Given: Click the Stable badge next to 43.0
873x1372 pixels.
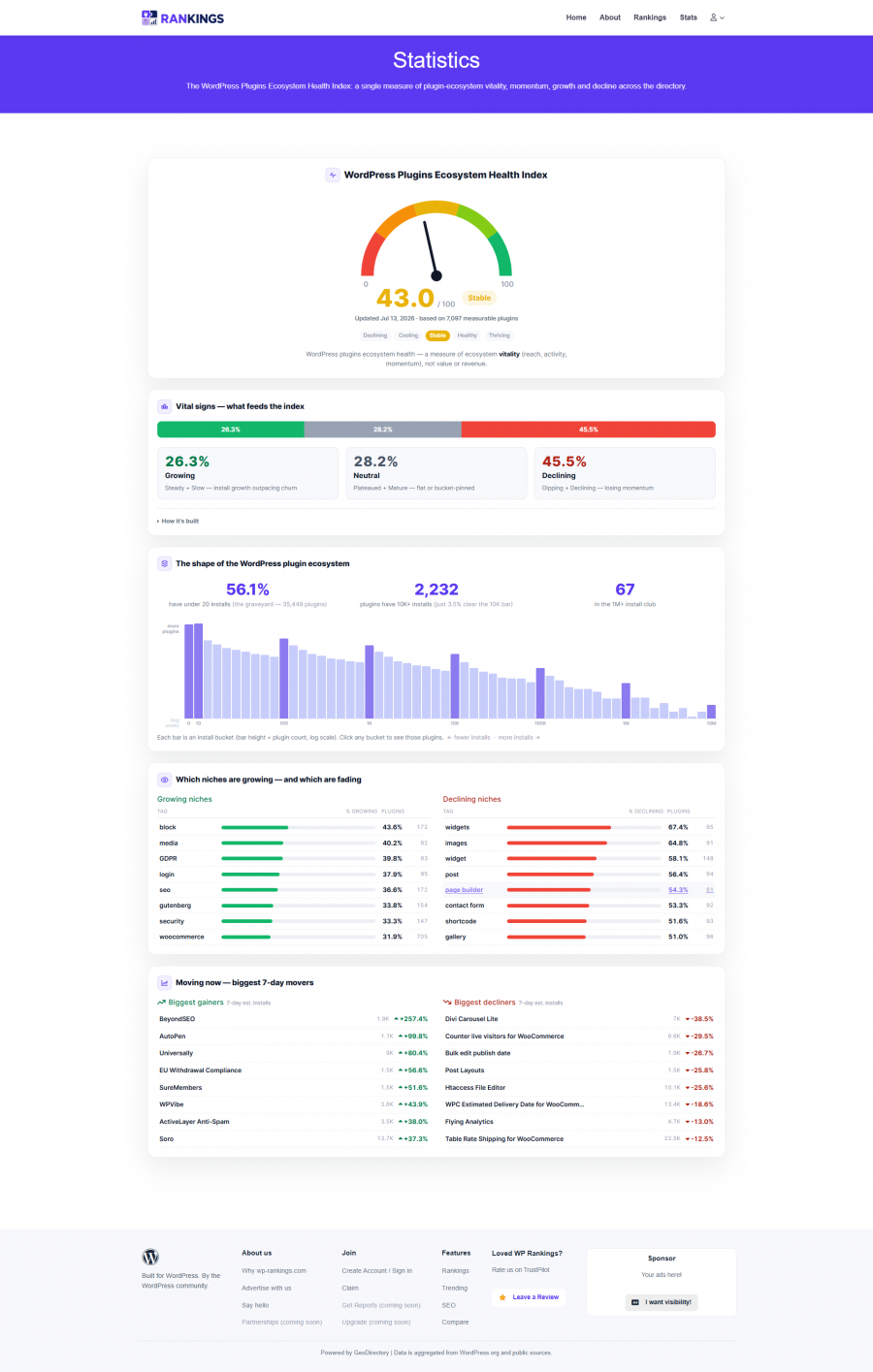Looking at the screenshot, I should [x=479, y=298].
